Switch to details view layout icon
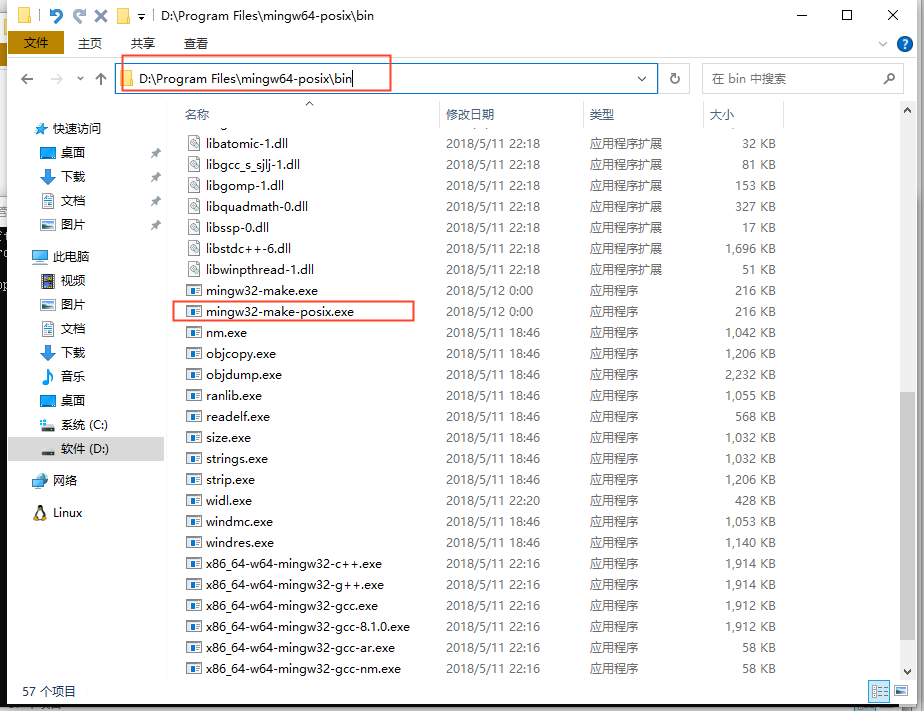This screenshot has height=711, width=924. pyautogui.click(x=879, y=692)
